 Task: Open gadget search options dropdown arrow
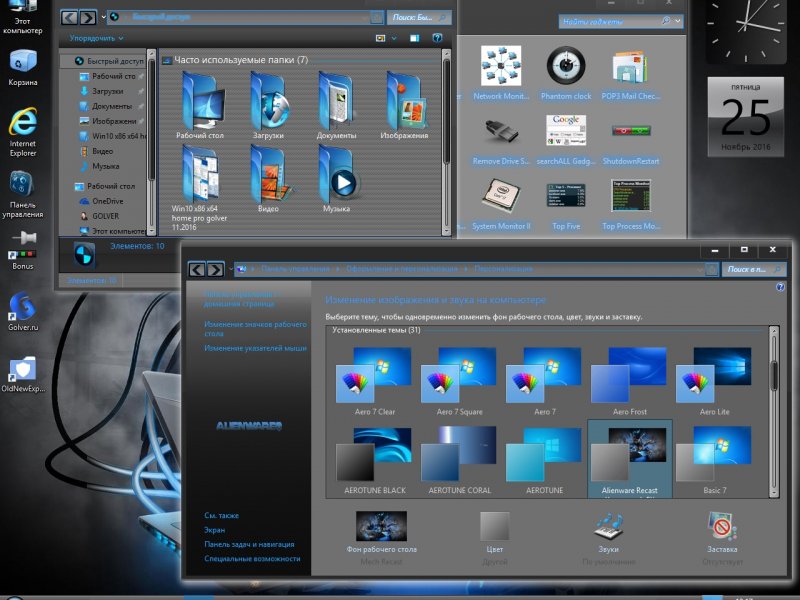(678, 21)
